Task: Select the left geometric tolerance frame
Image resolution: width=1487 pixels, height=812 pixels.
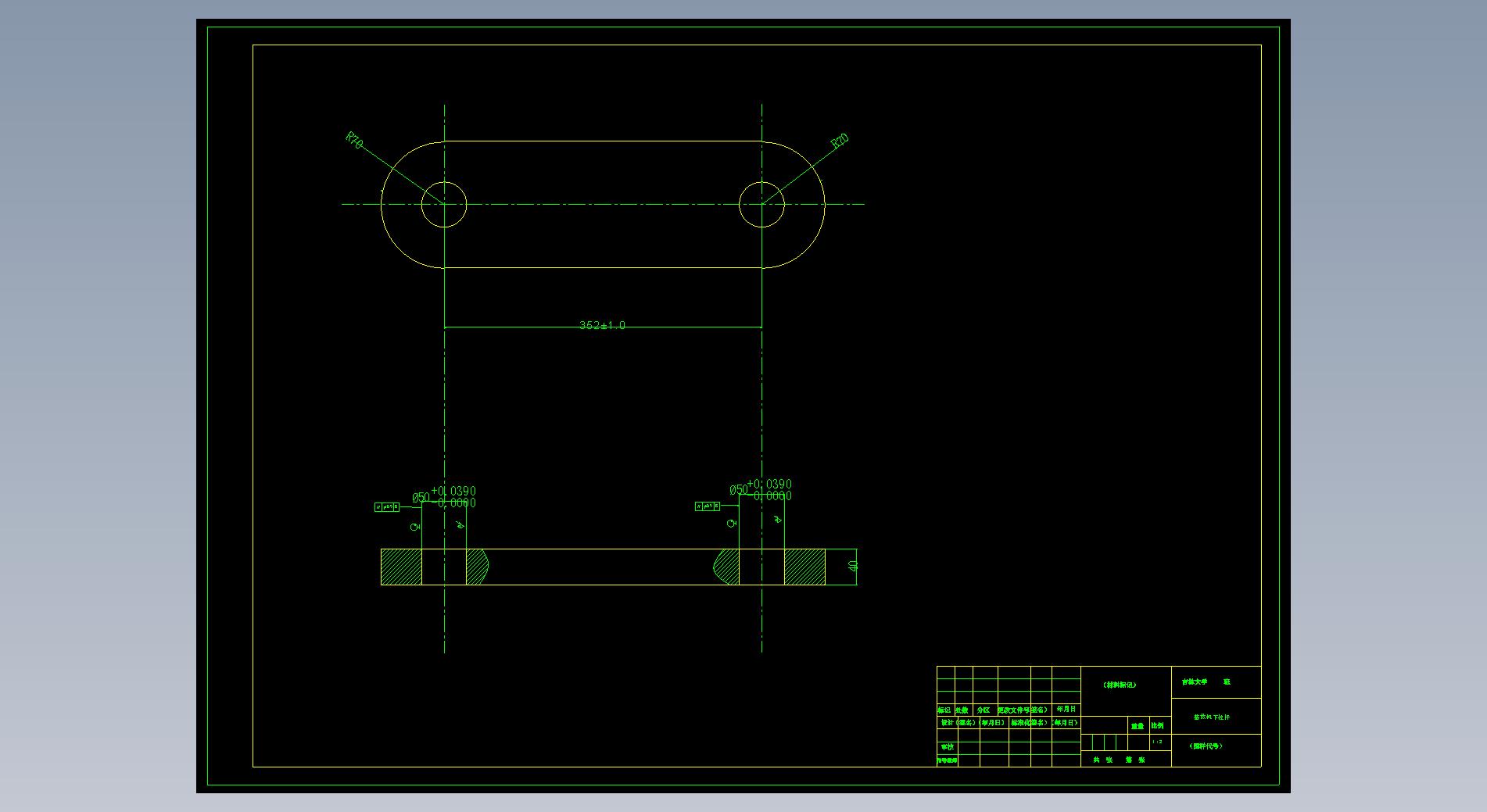Action: coord(387,507)
